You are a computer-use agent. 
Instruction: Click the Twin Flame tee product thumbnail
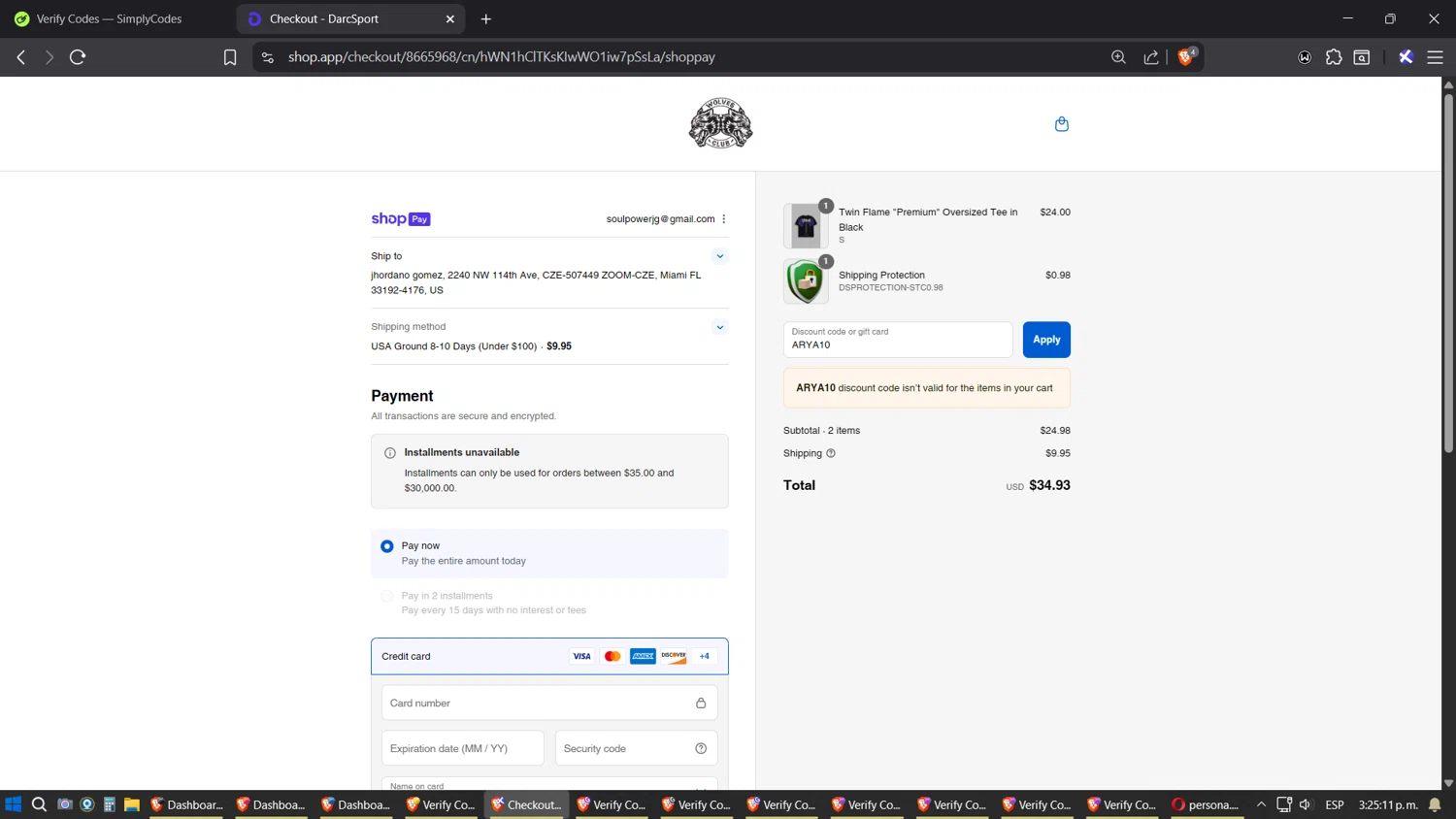point(806,226)
